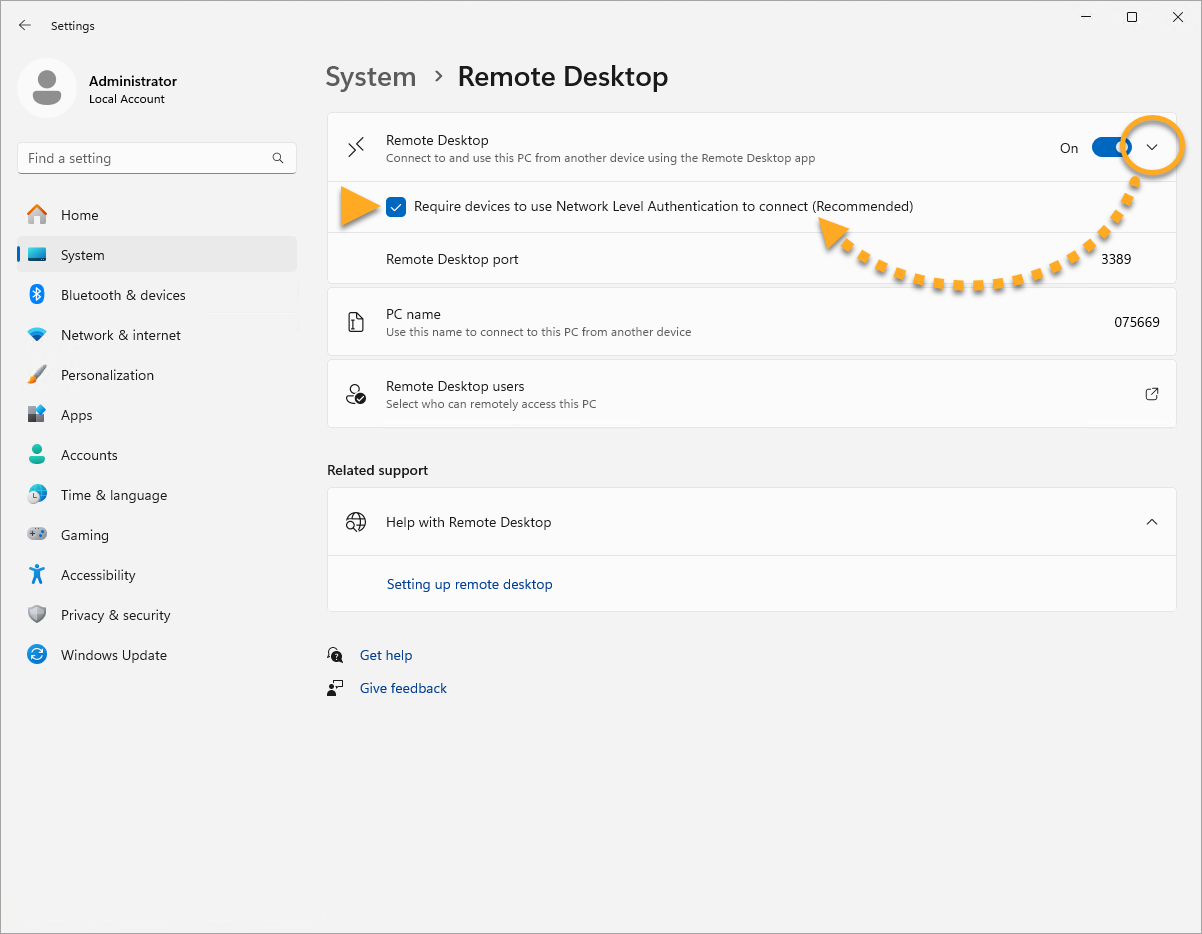Turn off the Remote Desktop toggle

(1110, 148)
